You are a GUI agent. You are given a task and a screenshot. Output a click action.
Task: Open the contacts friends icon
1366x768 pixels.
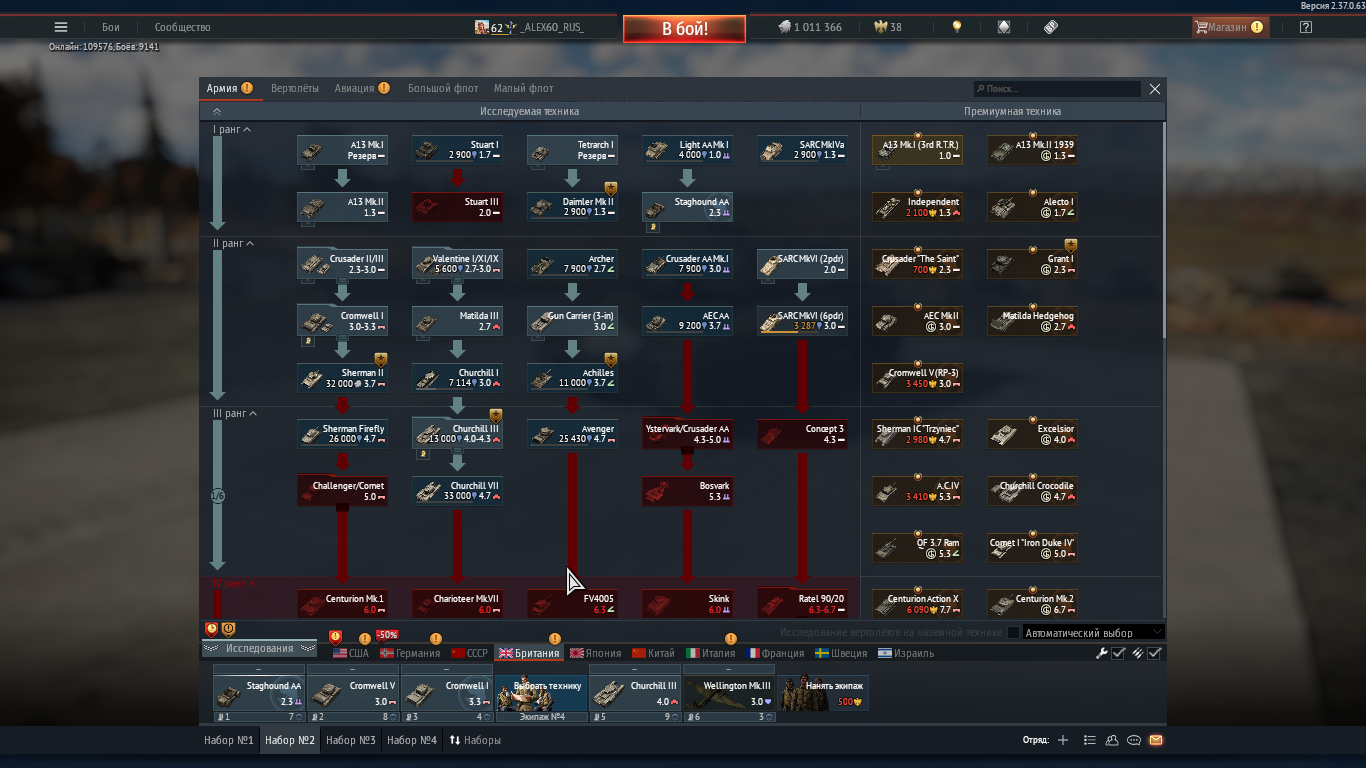[x=1112, y=740]
